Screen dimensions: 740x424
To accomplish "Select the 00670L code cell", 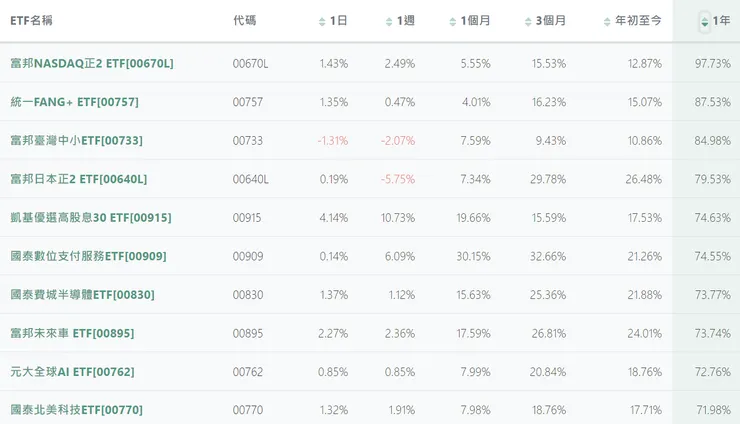I will click(250, 63).
